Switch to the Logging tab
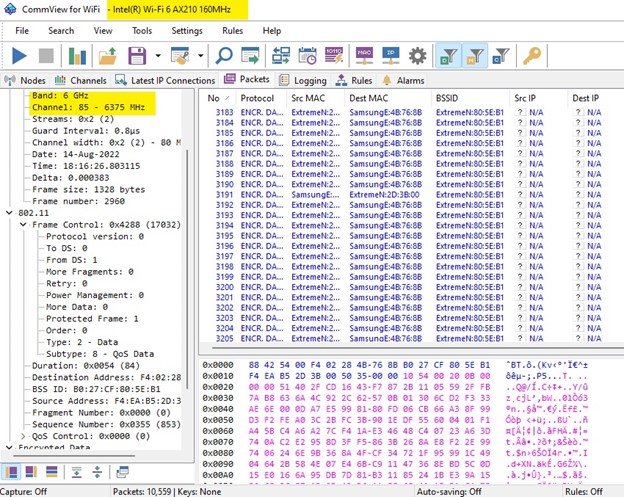Image resolution: width=624 pixels, height=497 pixels. click(x=303, y=80)
